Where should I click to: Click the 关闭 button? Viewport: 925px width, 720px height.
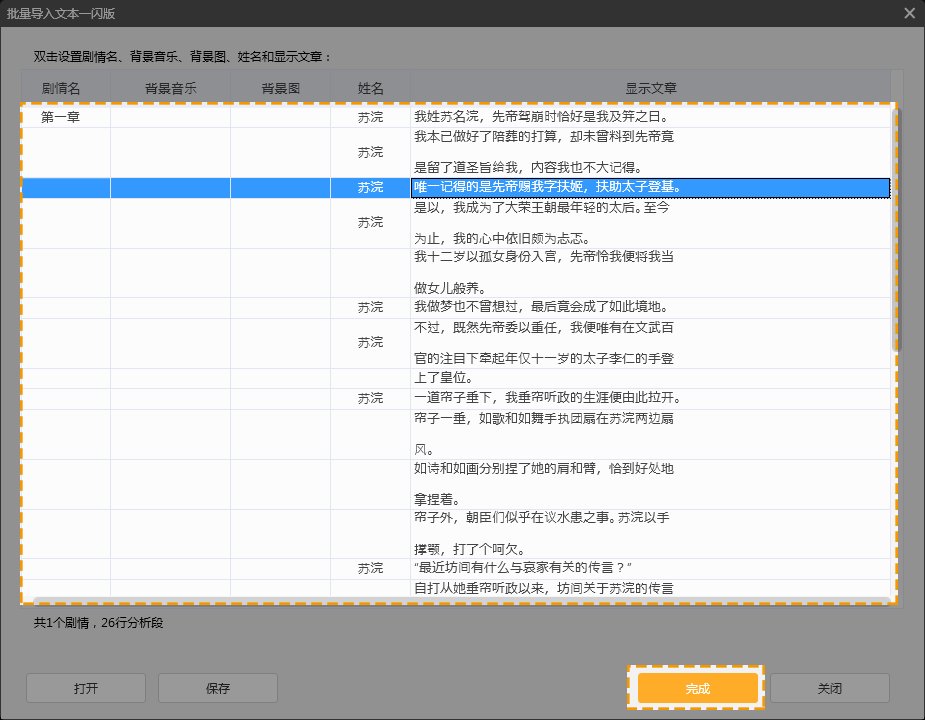click(829, 688)
